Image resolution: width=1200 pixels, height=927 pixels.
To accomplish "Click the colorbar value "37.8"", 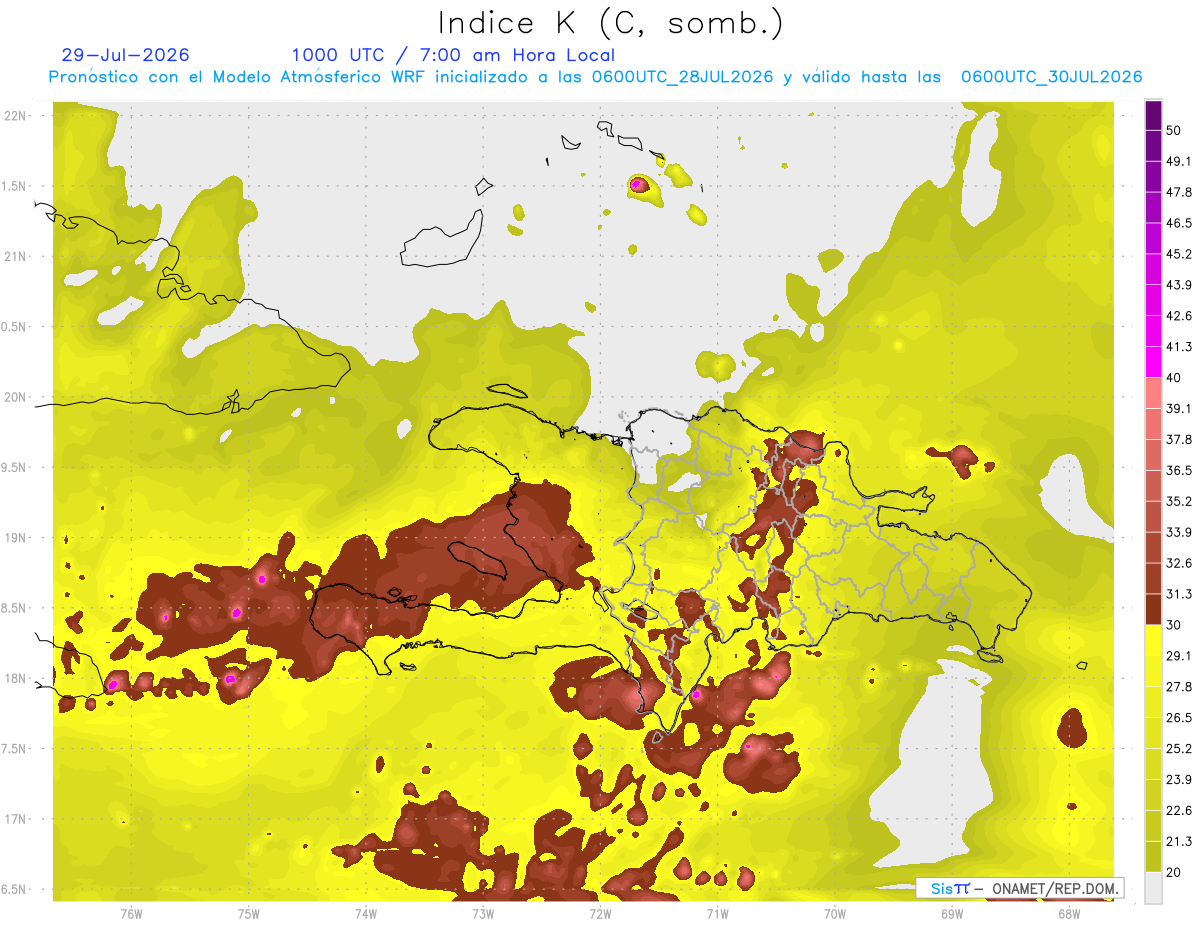I will tap(1179, 439).
